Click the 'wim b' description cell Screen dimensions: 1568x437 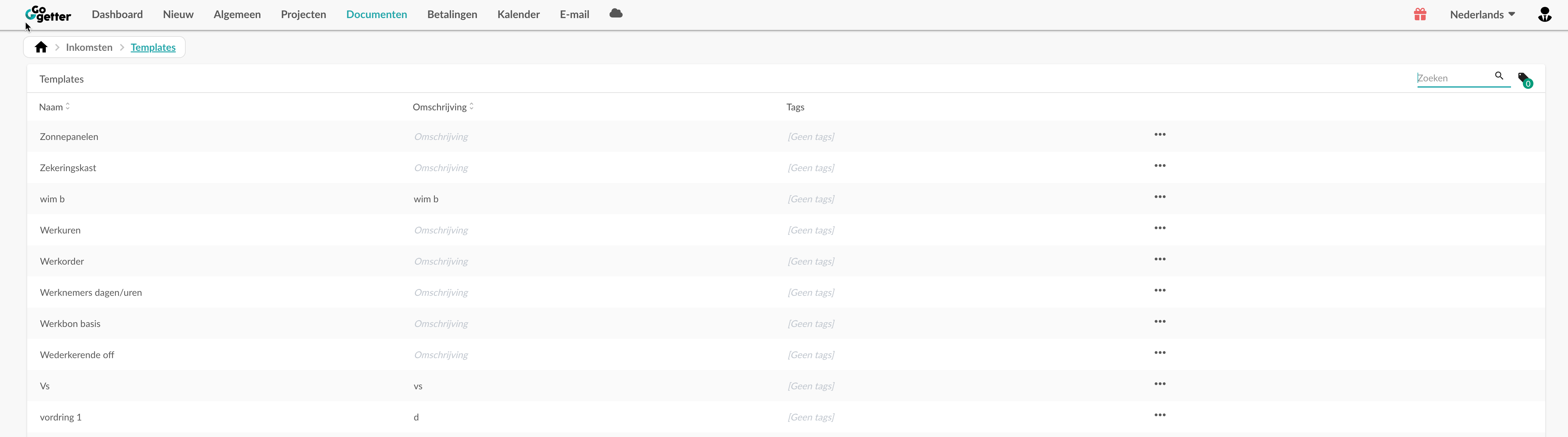click(x=426, y=199)
